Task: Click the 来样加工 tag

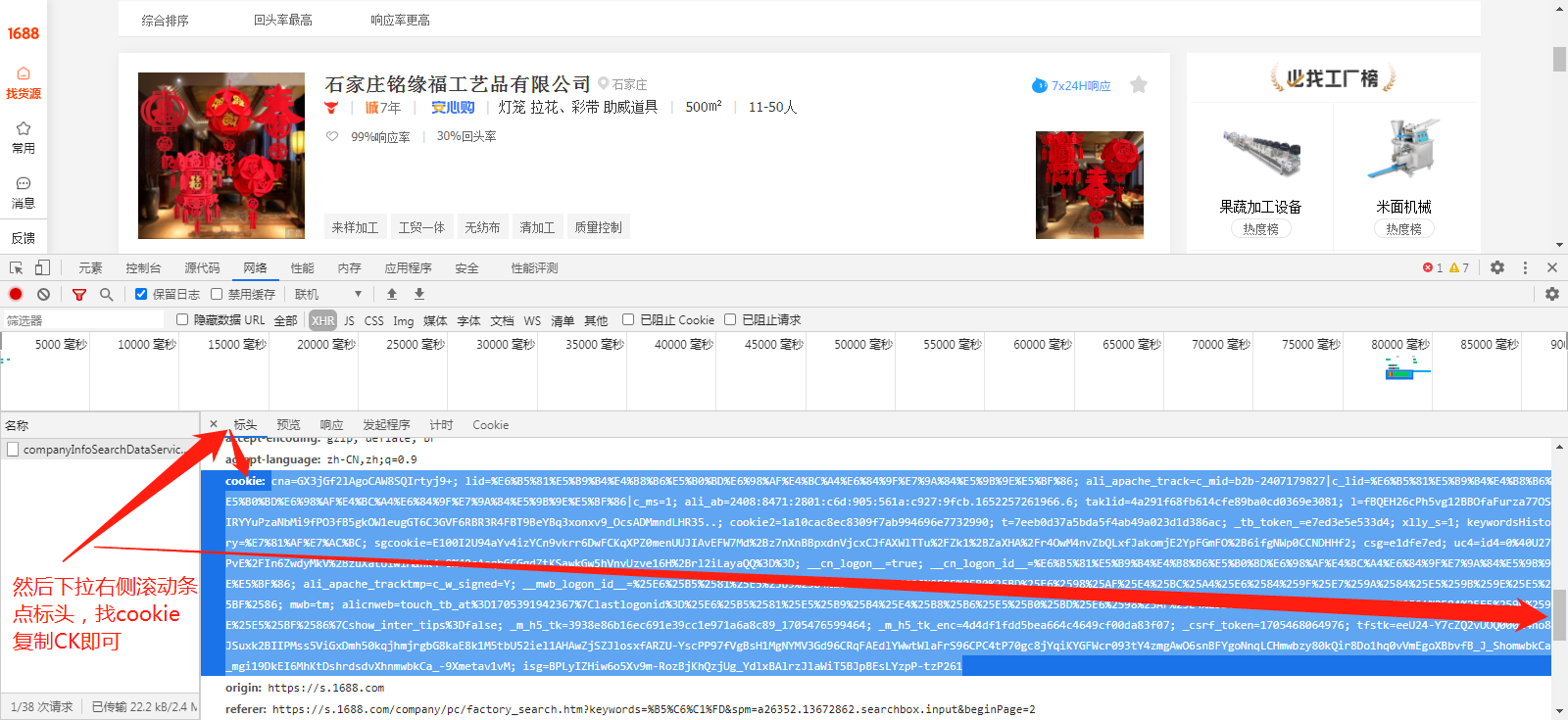Action: coord(355,227)
